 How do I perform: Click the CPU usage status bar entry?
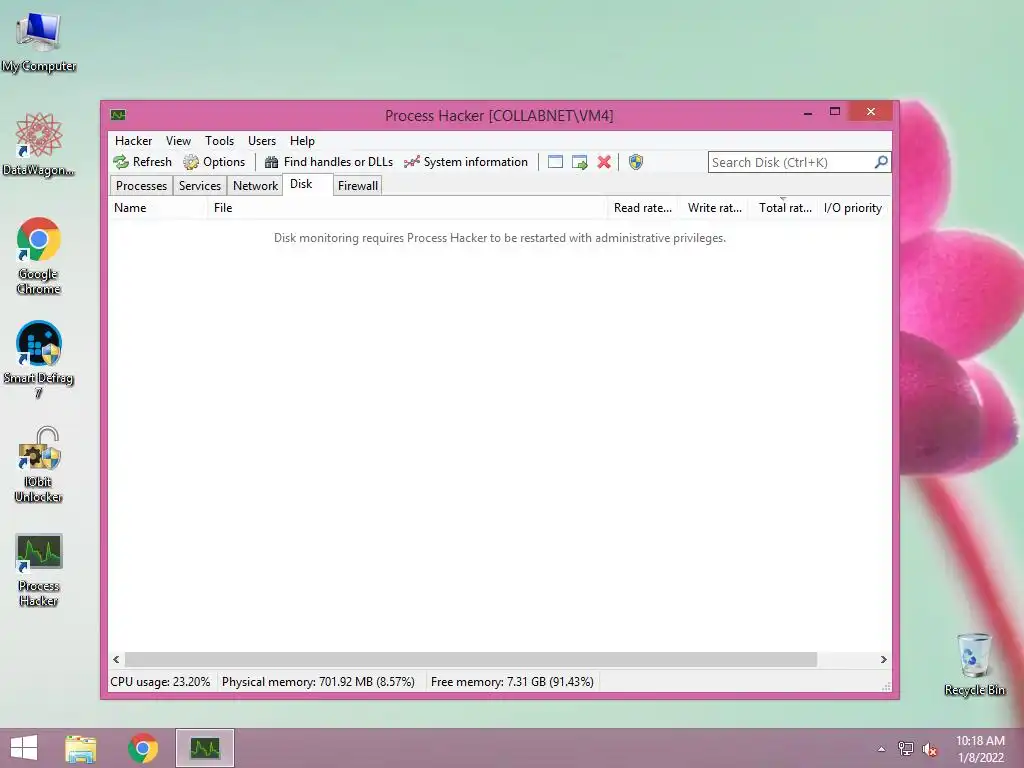click(x=161, y=682)
